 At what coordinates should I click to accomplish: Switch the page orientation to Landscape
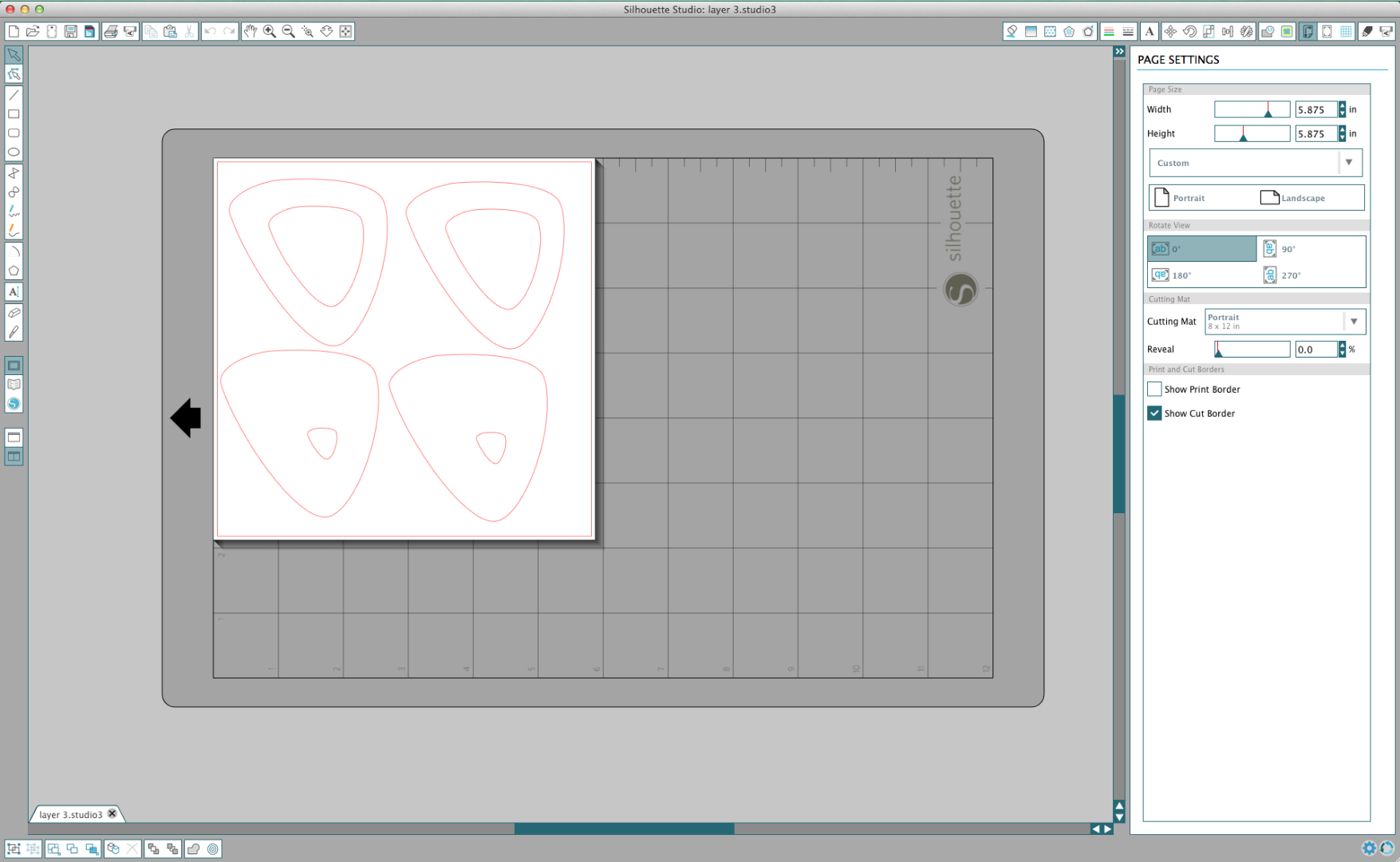click(1303, 197)
